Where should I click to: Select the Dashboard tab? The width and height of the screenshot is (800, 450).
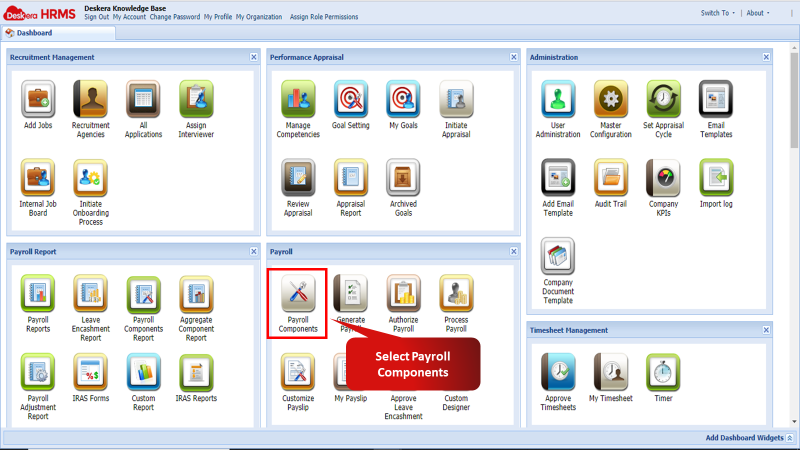[x=59, y=33]
